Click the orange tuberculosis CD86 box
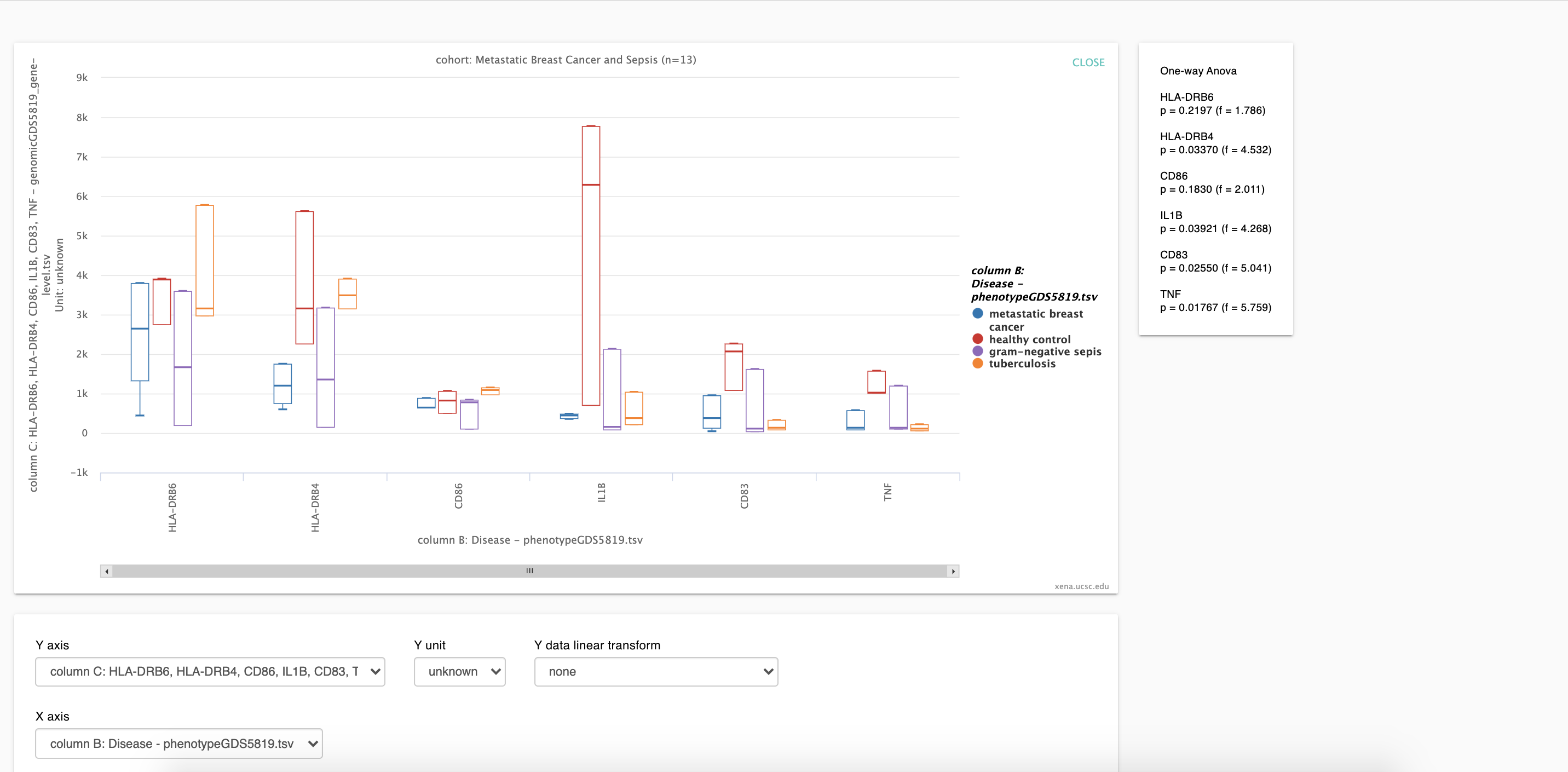The height and width of the screenshot is (772, 1568). [490, 391]
